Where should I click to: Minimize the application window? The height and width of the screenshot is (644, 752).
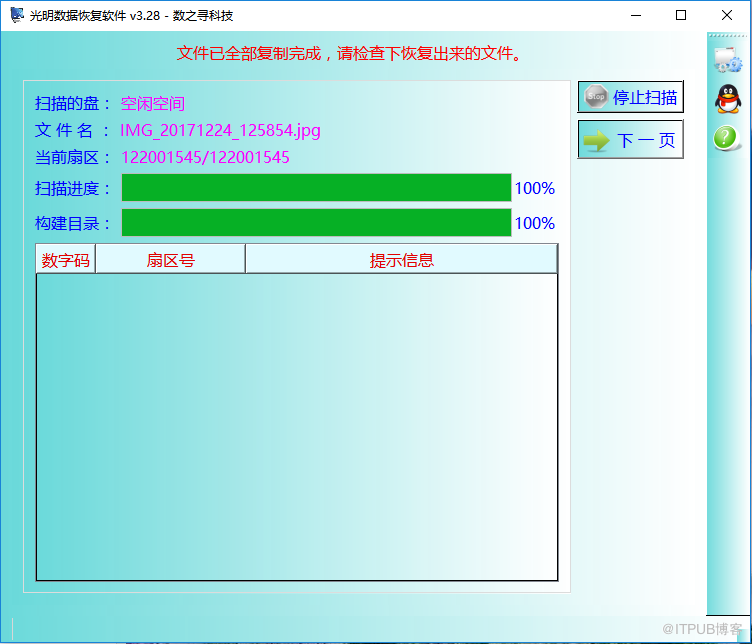point(636,15)
